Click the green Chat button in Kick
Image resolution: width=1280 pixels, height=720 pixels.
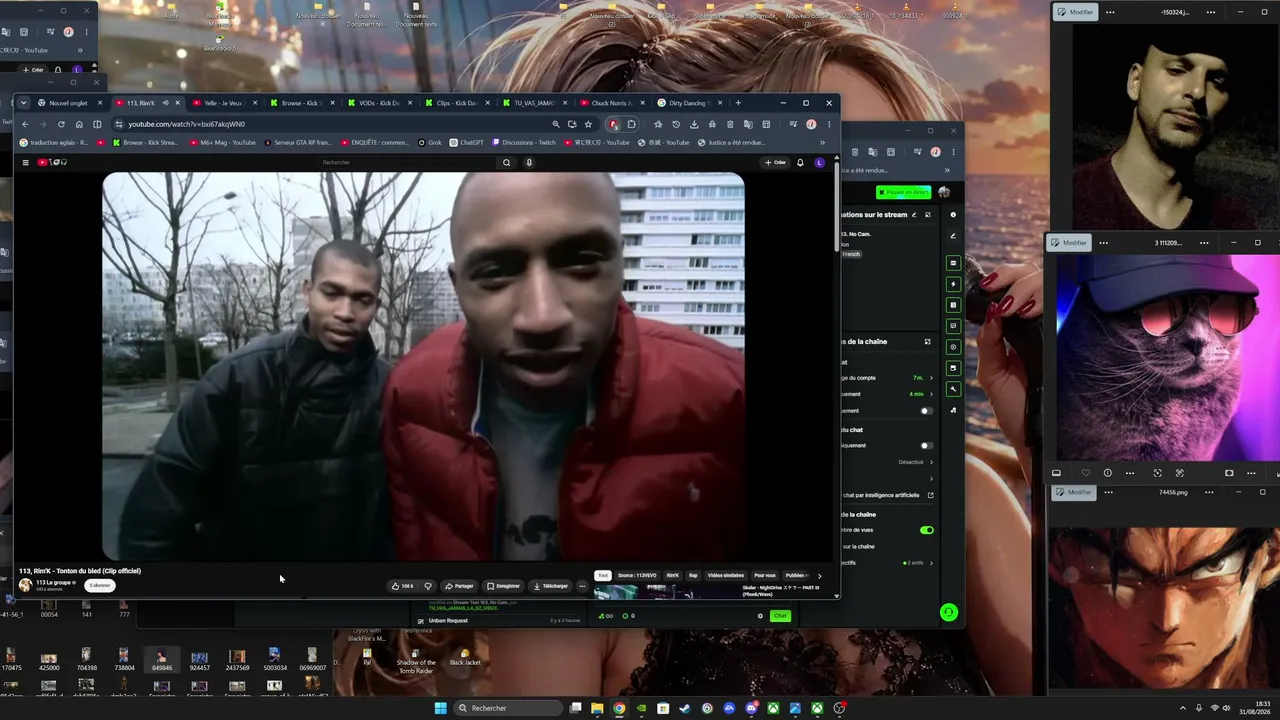[x=780, y=616]
